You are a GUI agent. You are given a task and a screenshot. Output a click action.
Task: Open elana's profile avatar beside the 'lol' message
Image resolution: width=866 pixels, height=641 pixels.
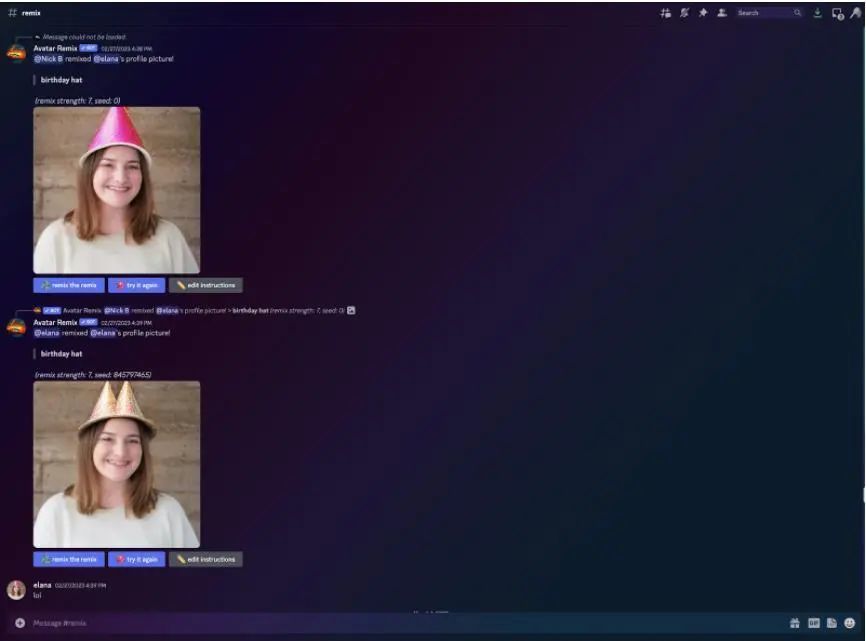(17, 590)
